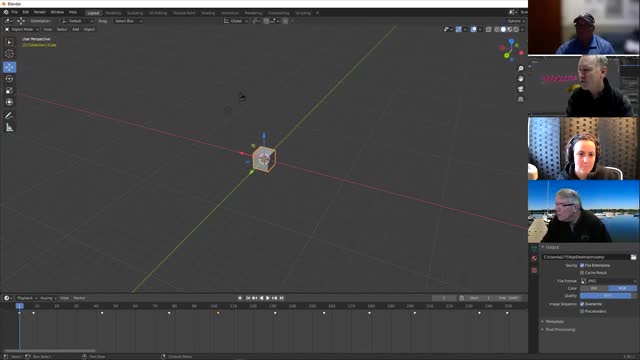Activate the Move tool
This screenshot has height=360, width=640.
coord(9,67)
